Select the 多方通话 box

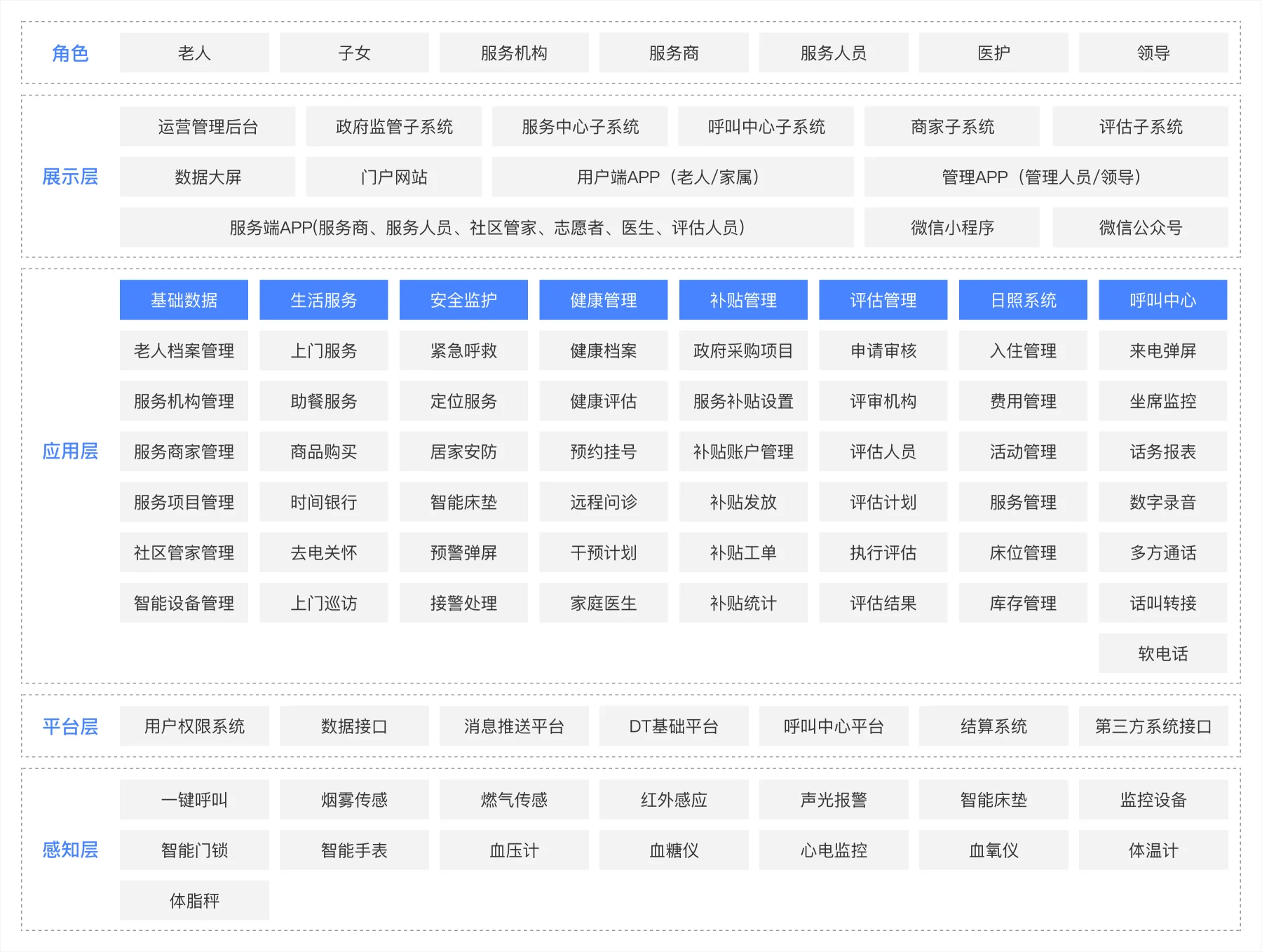point(1163,552)
